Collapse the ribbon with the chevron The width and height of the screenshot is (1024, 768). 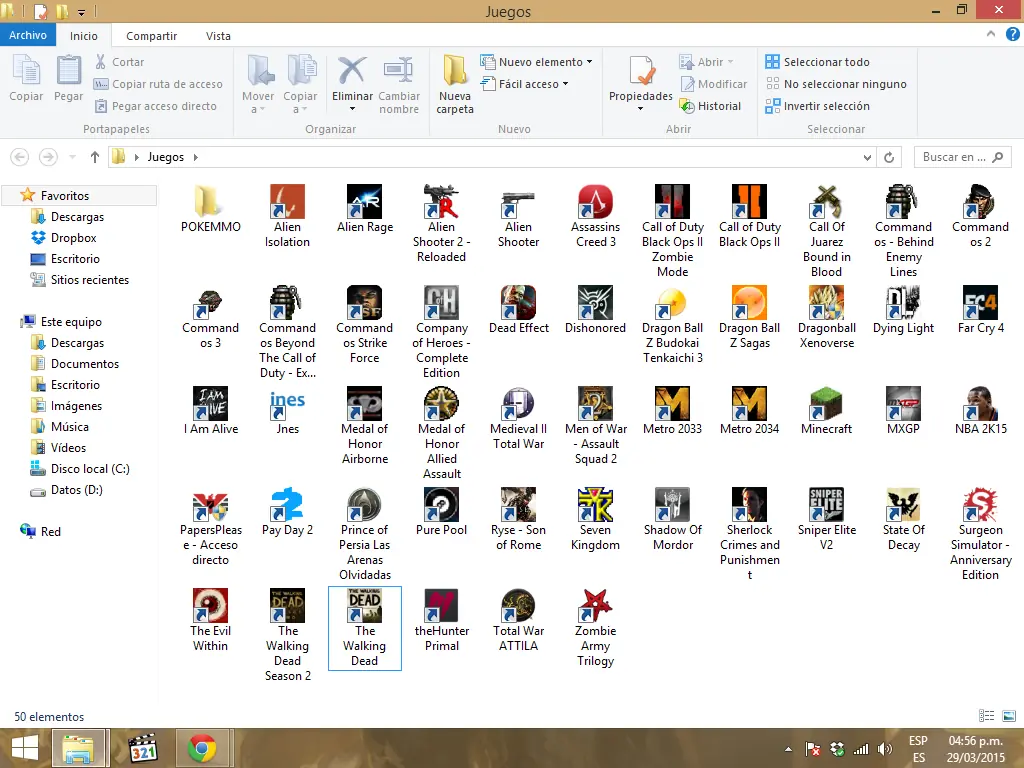pos(991,35)
